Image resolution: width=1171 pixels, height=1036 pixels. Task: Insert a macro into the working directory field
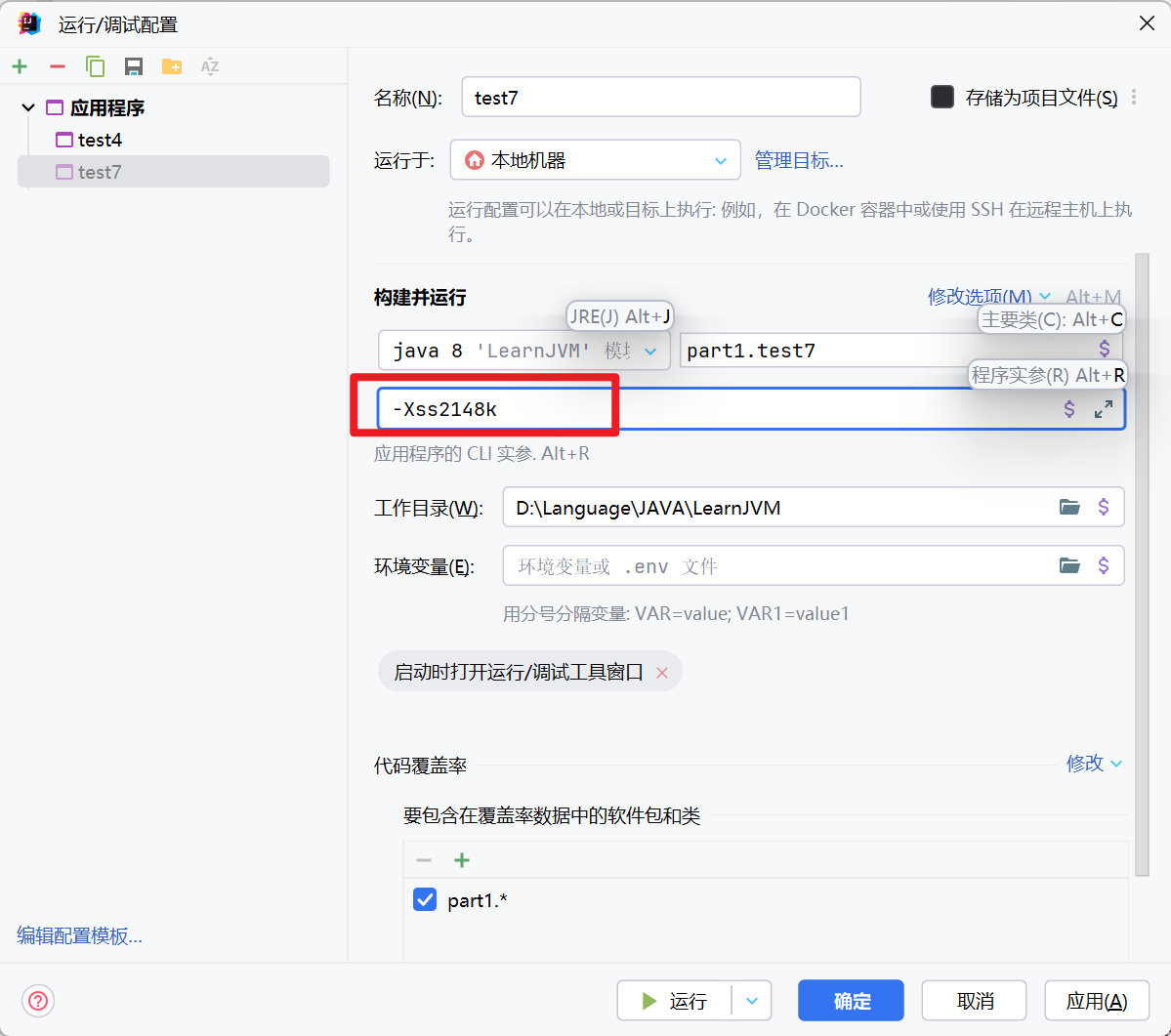[1106, 507]
